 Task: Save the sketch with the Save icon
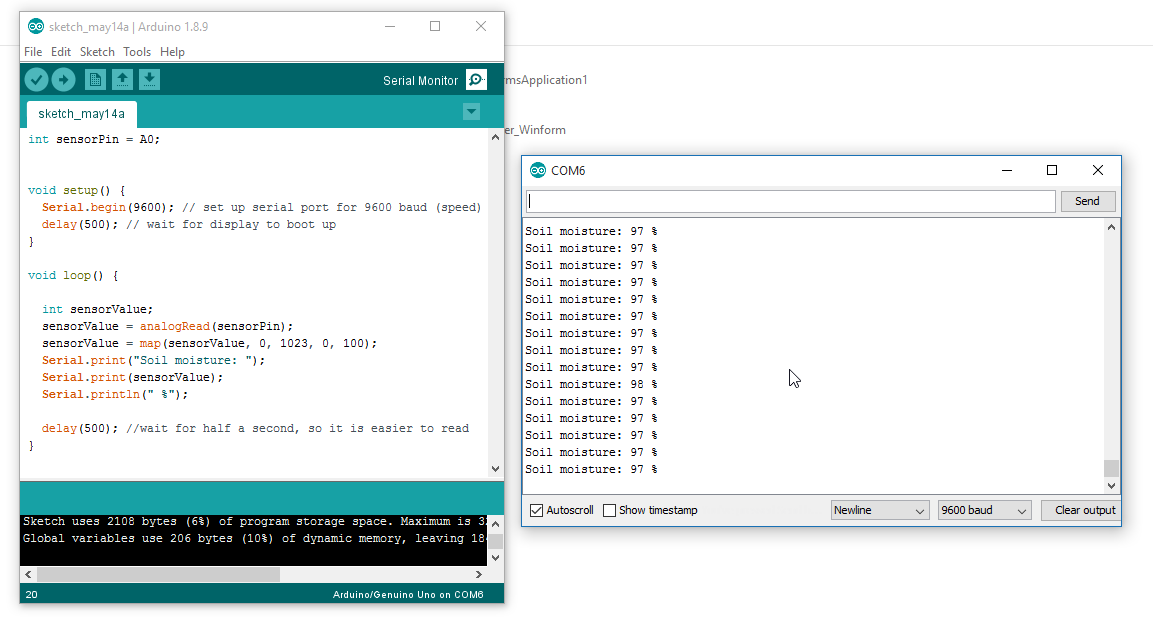[x=149, y=79]
